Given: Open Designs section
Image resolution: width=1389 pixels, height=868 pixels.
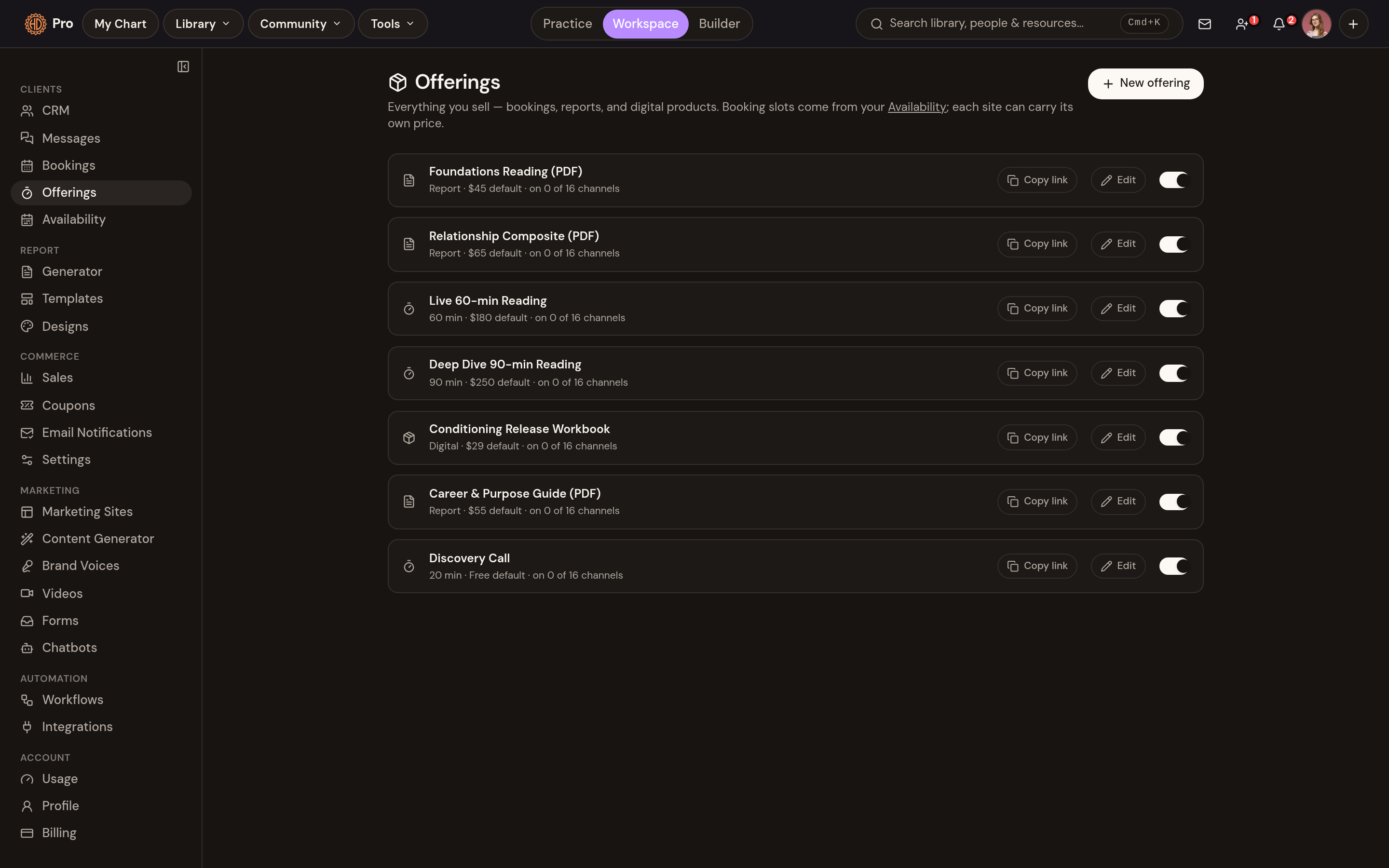Looking at the screenshot, I should pyautogui.click(x=101, y=326).
